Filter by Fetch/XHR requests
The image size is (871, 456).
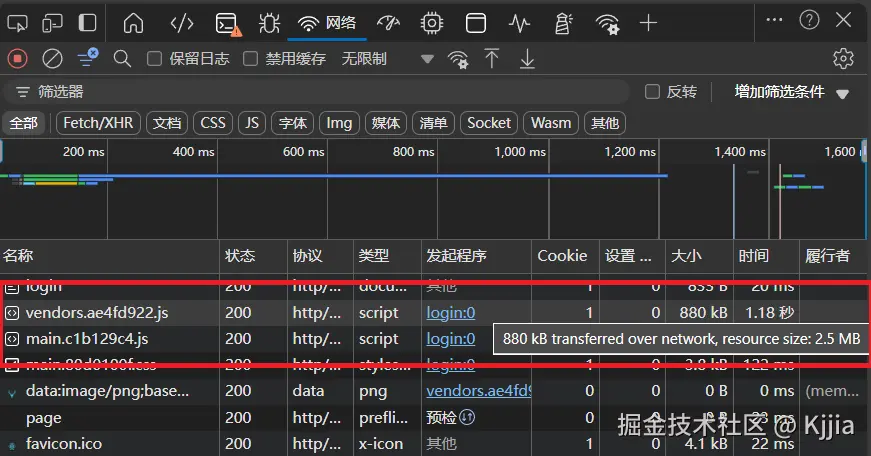(98, 123)
